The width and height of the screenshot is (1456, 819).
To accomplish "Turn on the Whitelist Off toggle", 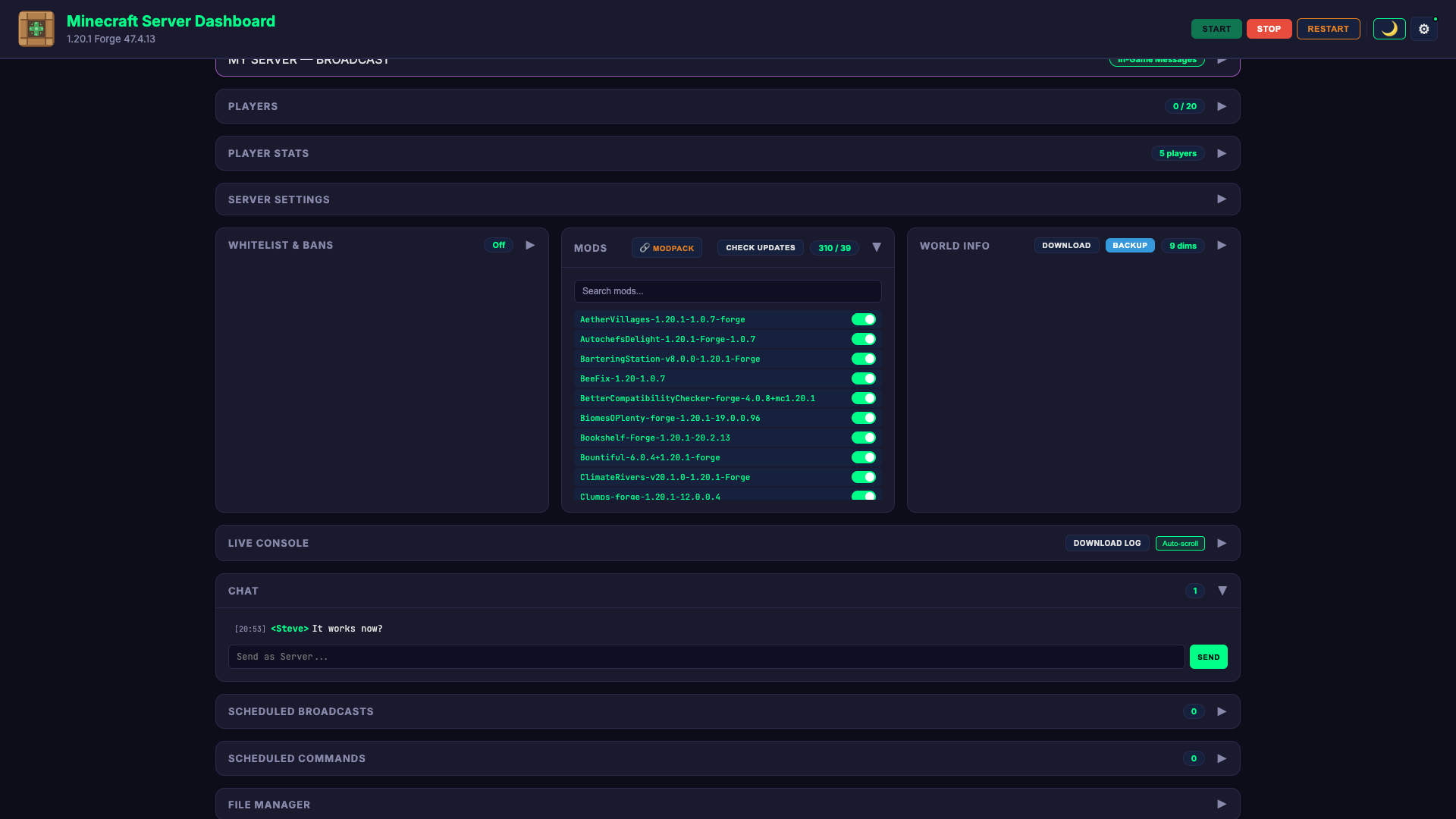I will 498,245.
